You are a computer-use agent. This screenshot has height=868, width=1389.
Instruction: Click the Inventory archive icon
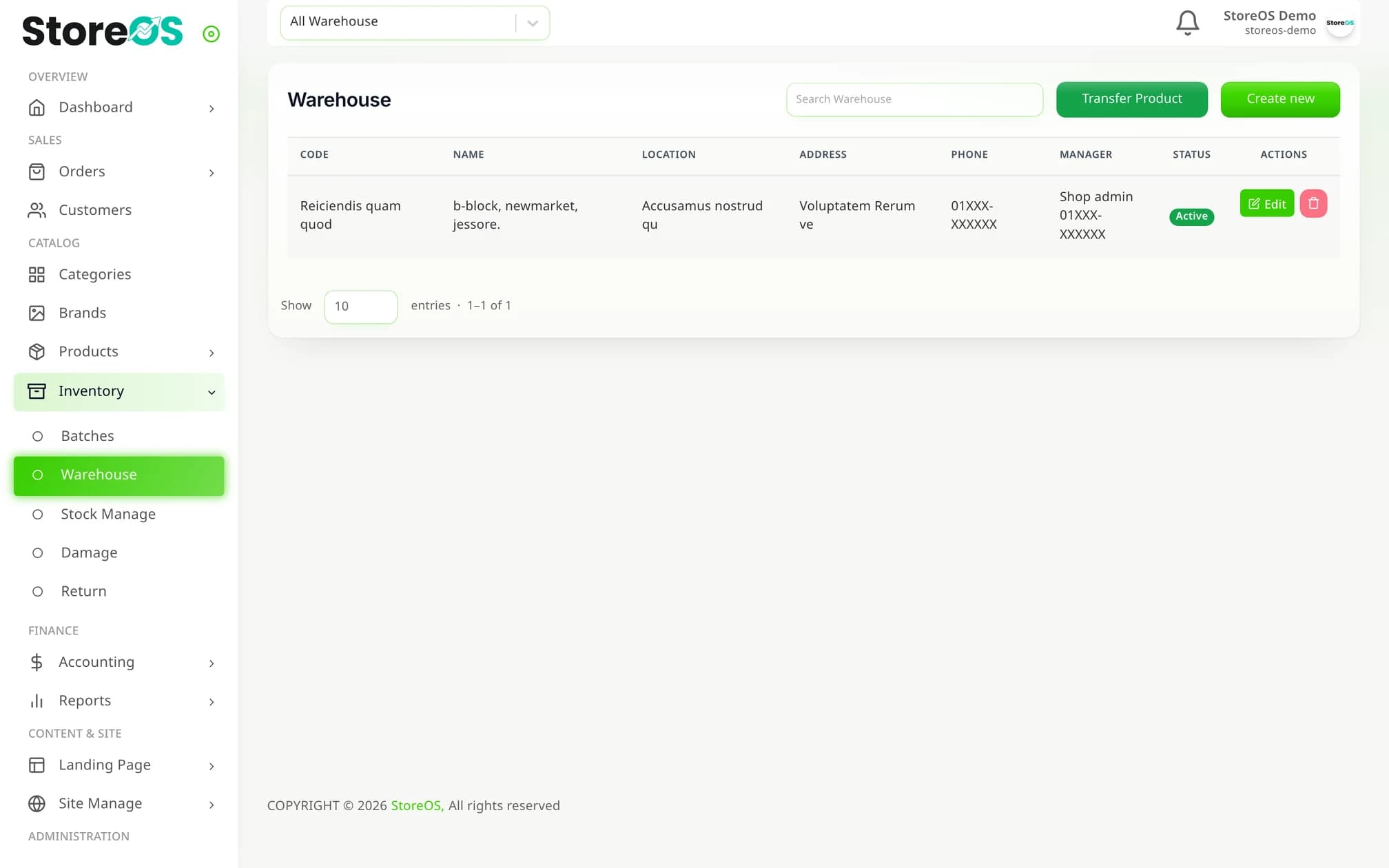(37, 391)
